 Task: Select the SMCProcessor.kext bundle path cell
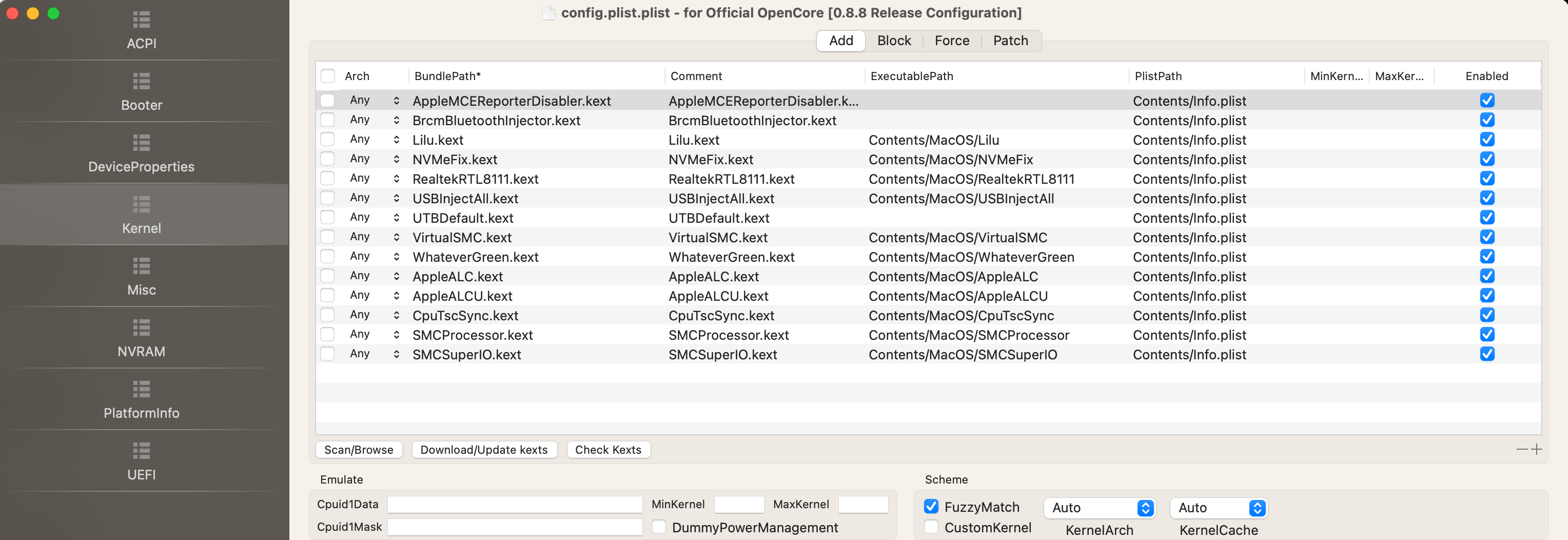click(x=473, y=335)
